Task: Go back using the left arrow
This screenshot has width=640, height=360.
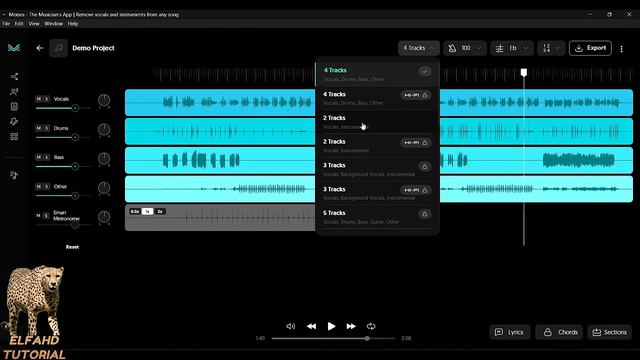Action: [40, 48]
